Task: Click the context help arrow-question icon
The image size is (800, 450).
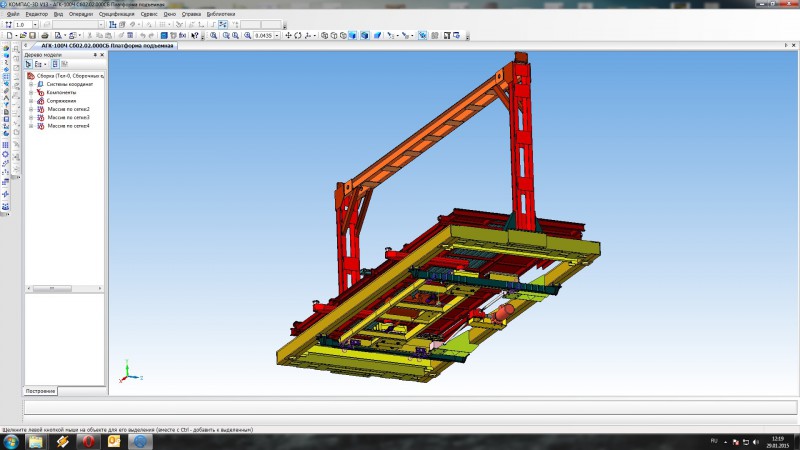Action: click(194, 36)
